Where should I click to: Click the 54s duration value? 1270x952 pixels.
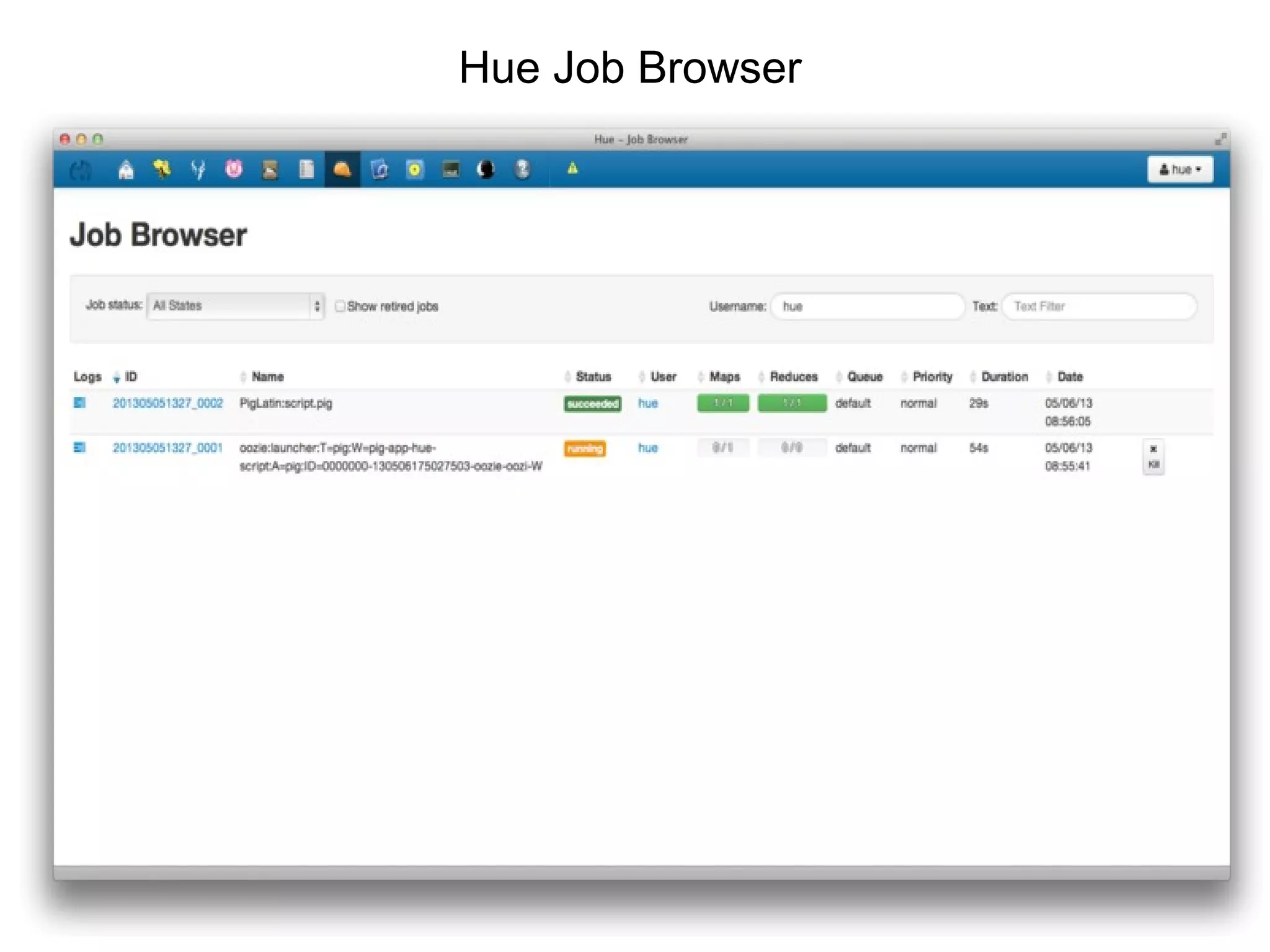pyautogui.click(x=979, y=448)
